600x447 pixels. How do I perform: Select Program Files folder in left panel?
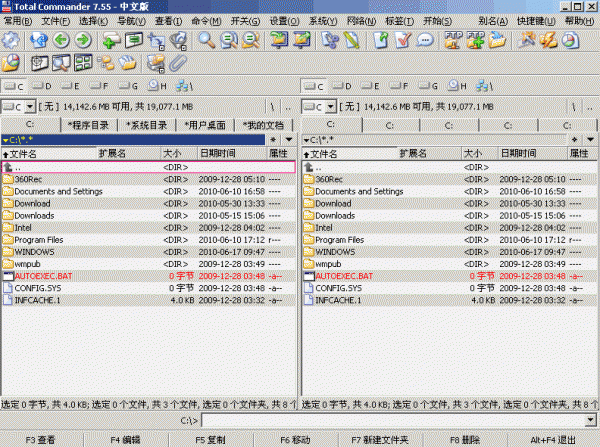pos(148,240)
